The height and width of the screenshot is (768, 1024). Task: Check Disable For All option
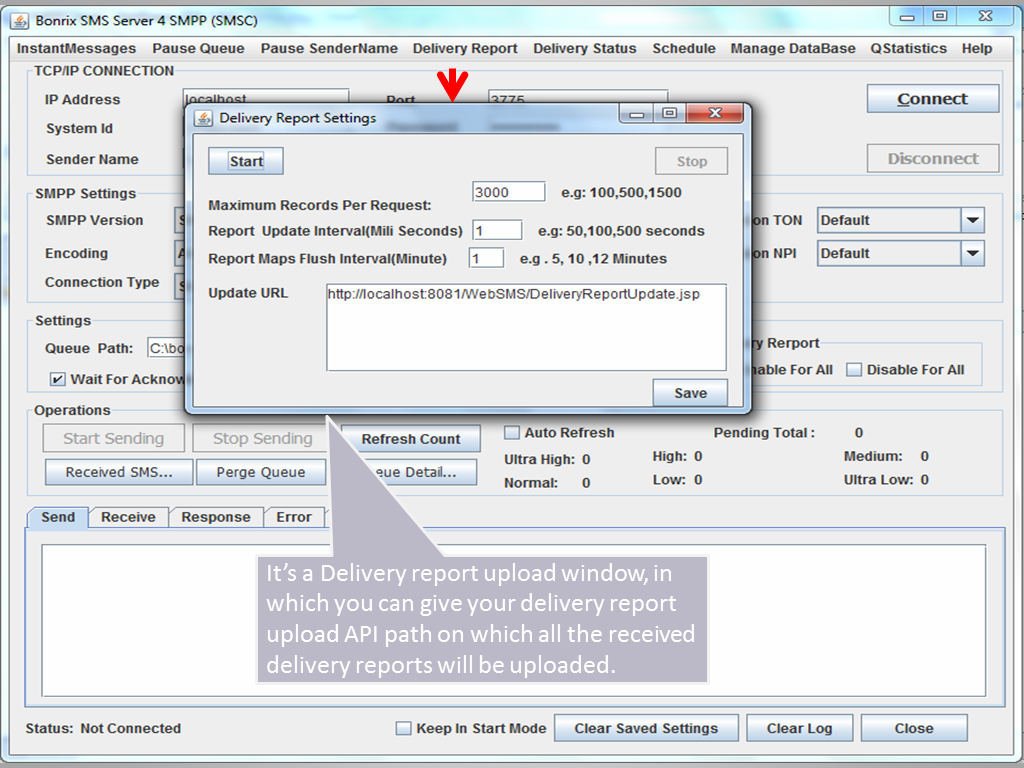tap(854, 370)
